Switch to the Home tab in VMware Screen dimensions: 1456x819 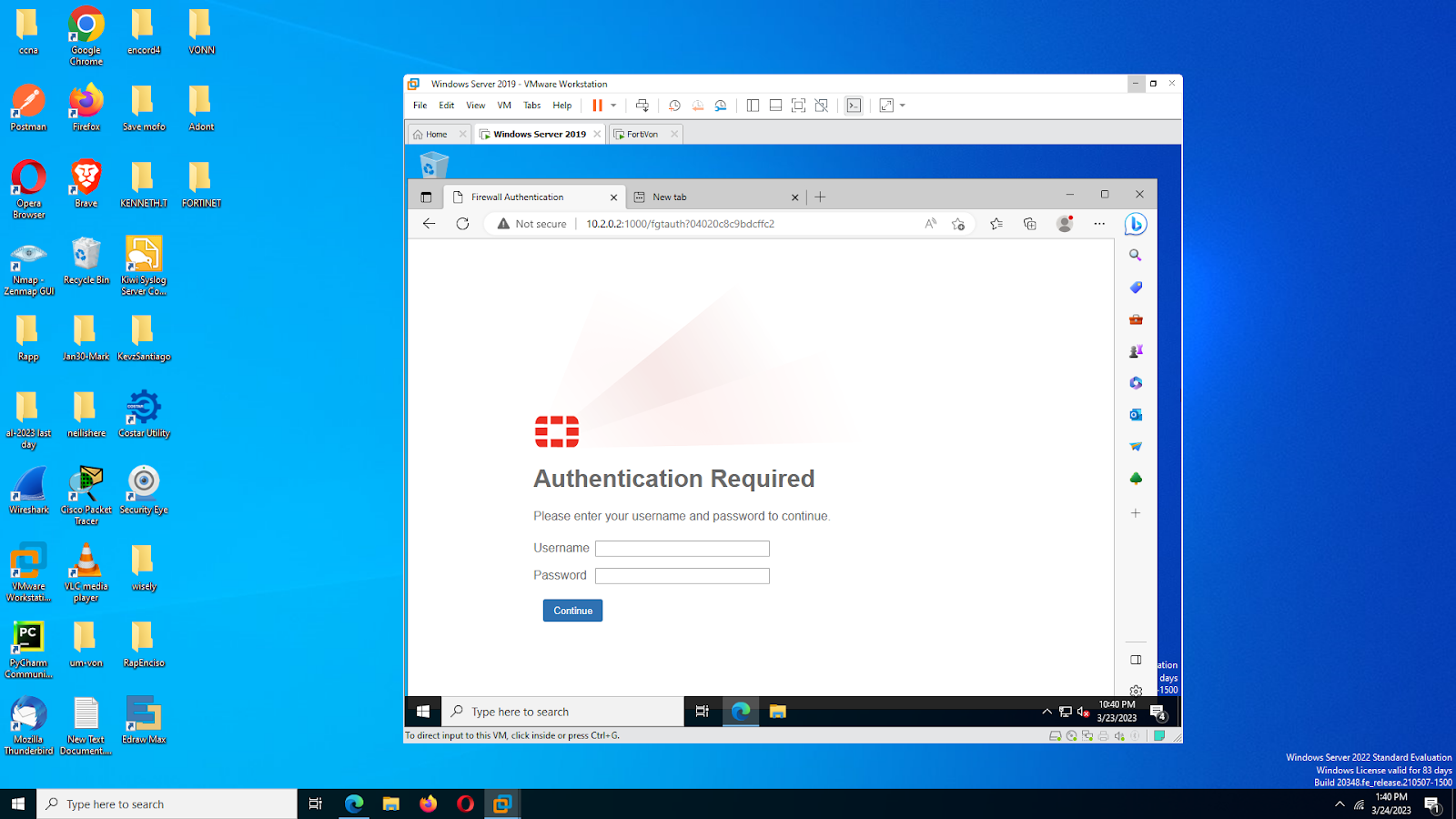[x=437, y=134]
